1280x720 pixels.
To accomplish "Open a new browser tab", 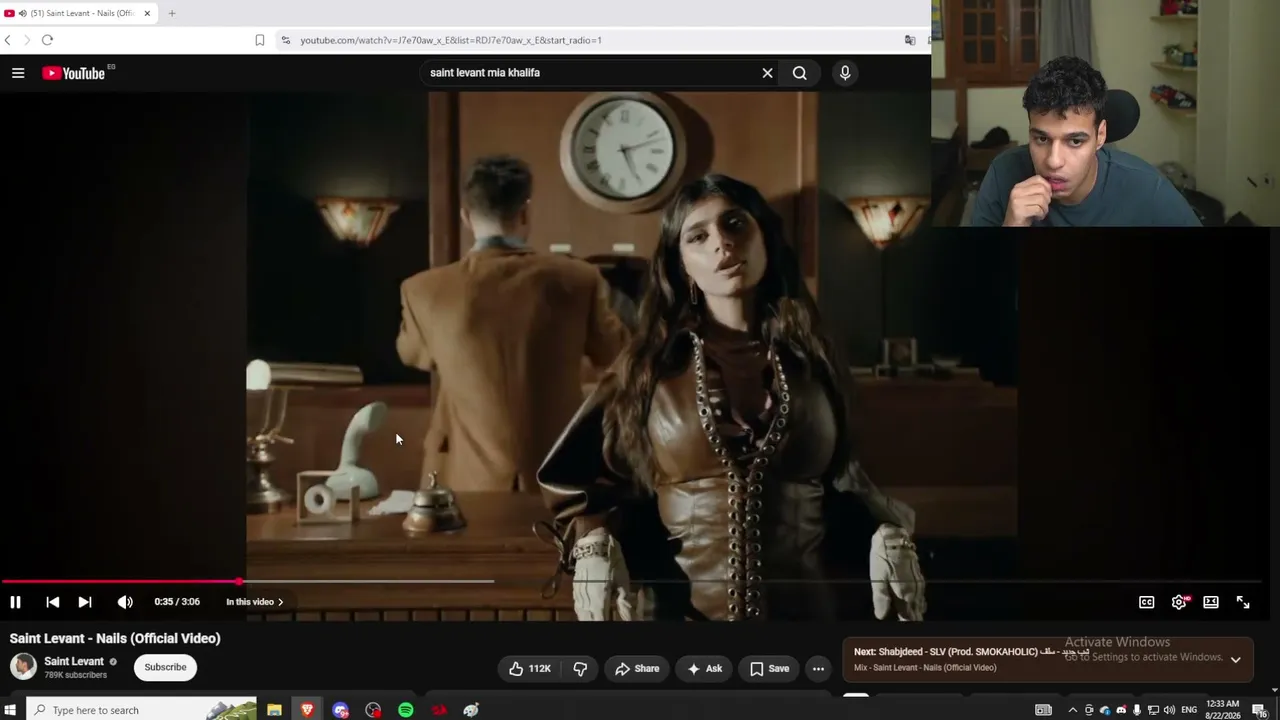I will 172,13.
